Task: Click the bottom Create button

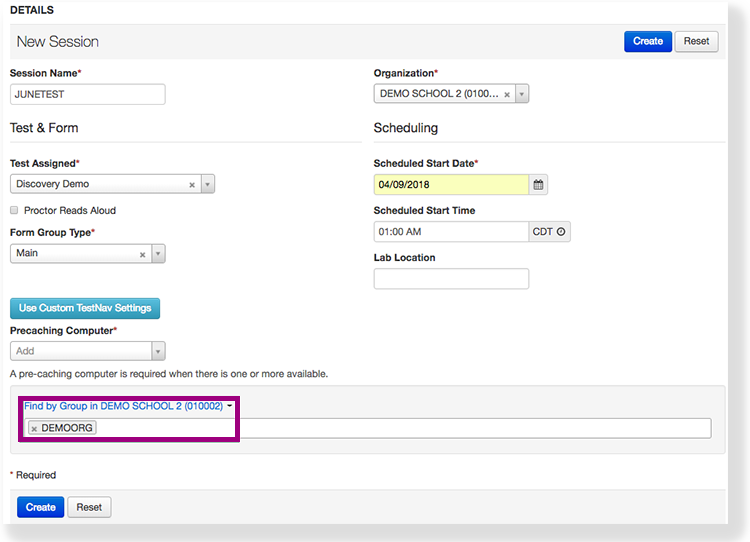Action: (40, 507)
